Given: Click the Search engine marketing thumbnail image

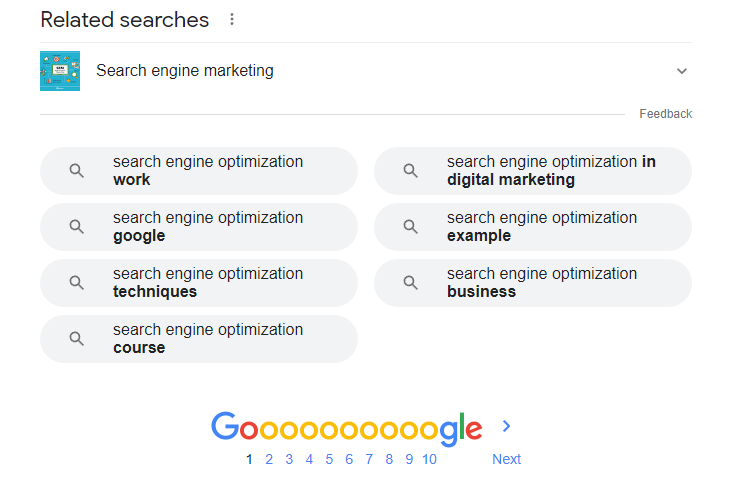Looking at the screenshot, I should 60,71.
